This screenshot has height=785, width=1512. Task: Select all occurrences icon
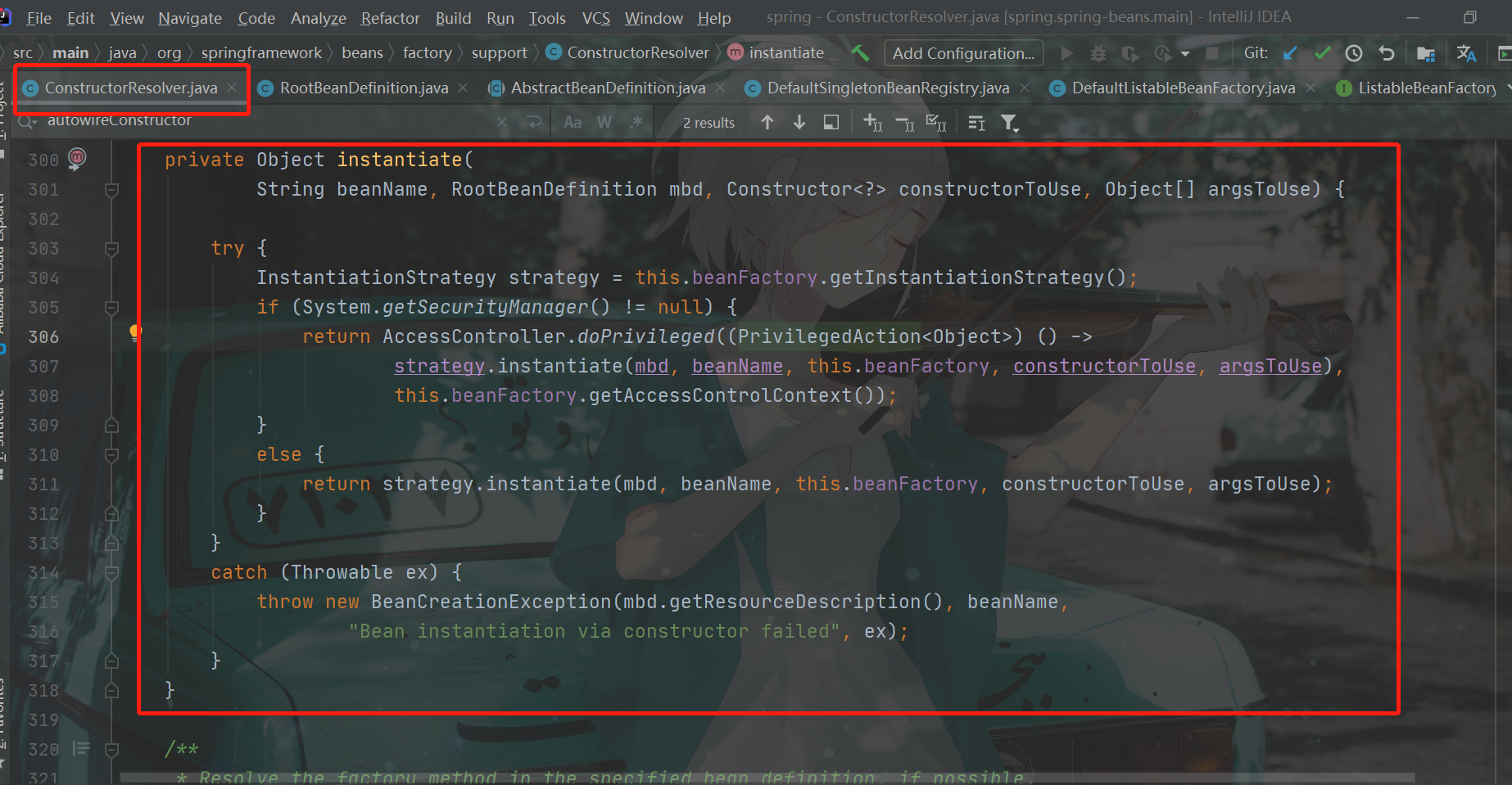click(x=936, y=122)
